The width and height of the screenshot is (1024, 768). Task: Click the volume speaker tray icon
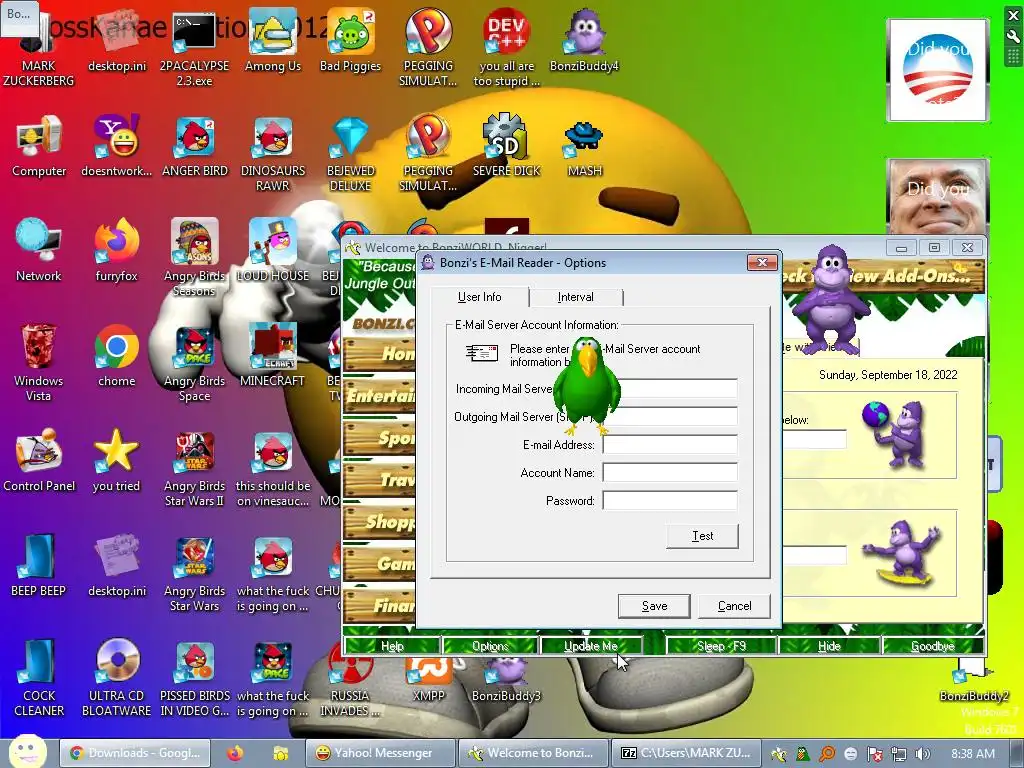click(x=922, y=754)
